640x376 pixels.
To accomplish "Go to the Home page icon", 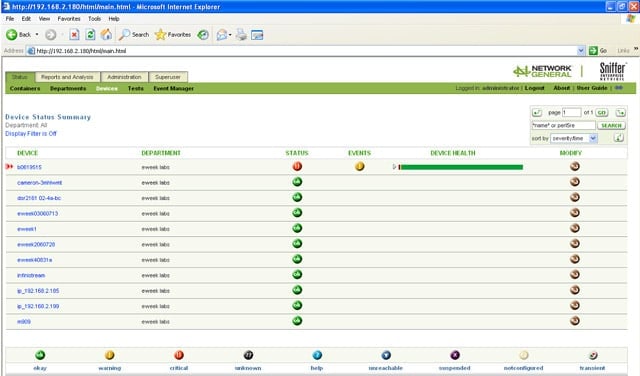I will (106, 35).
